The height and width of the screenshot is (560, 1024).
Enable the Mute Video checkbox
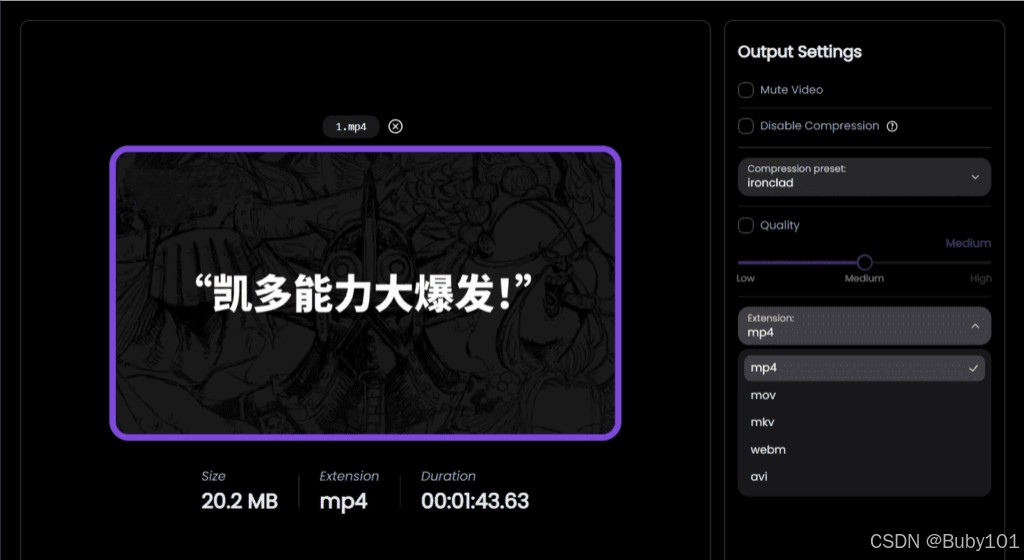746,90
